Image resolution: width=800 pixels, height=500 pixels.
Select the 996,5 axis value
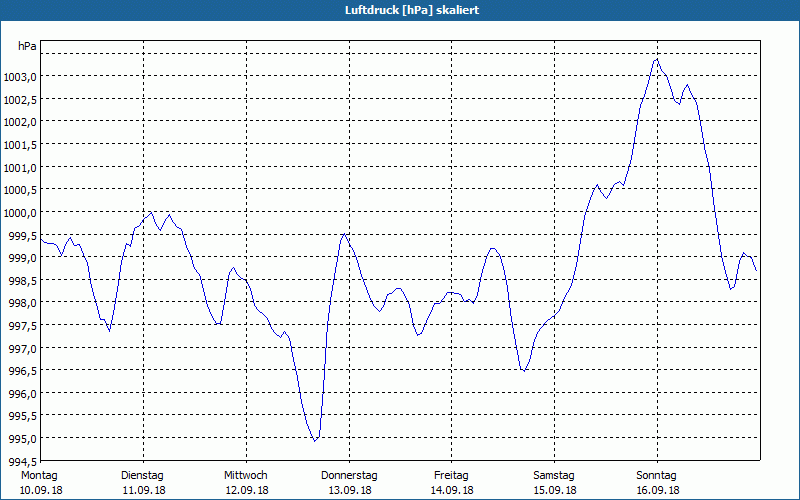(22, 371)
